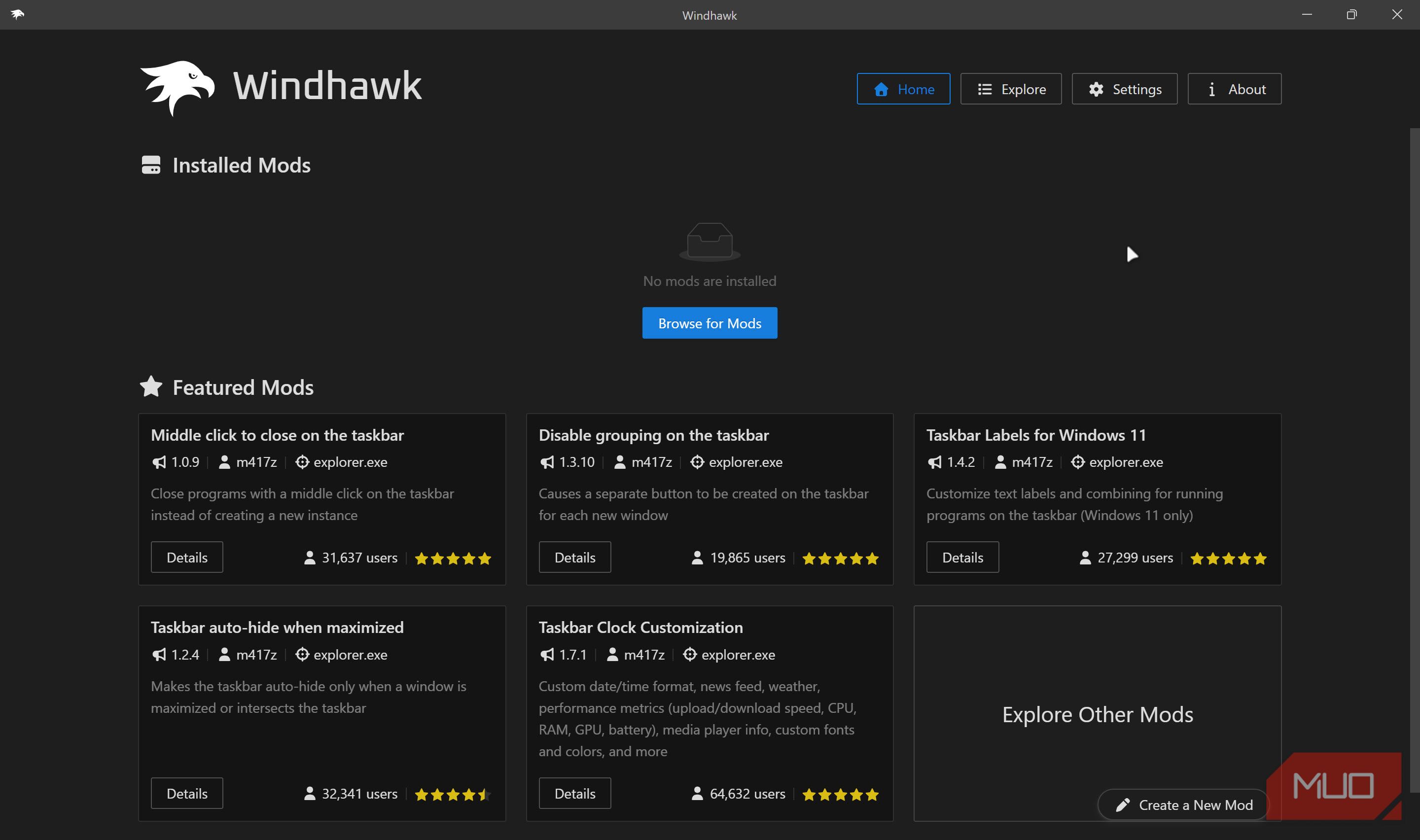1420x840 pixels.
Task: Click the vertical scrollbar on the right
Action: [1415, 459]
